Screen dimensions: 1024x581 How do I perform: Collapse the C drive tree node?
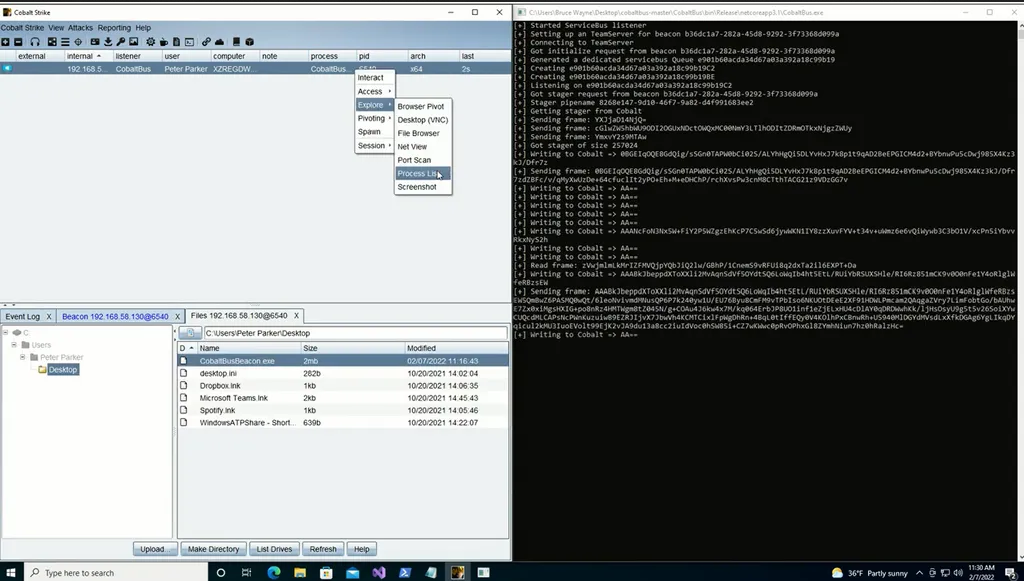pyautogui.click(x=5, y=332)
